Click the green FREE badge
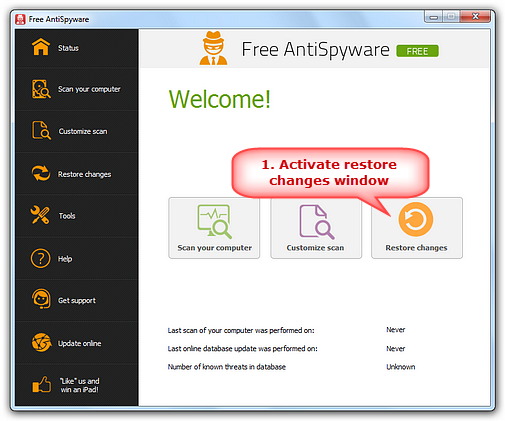This screenshot has height=421, width=505. [417, 51]
